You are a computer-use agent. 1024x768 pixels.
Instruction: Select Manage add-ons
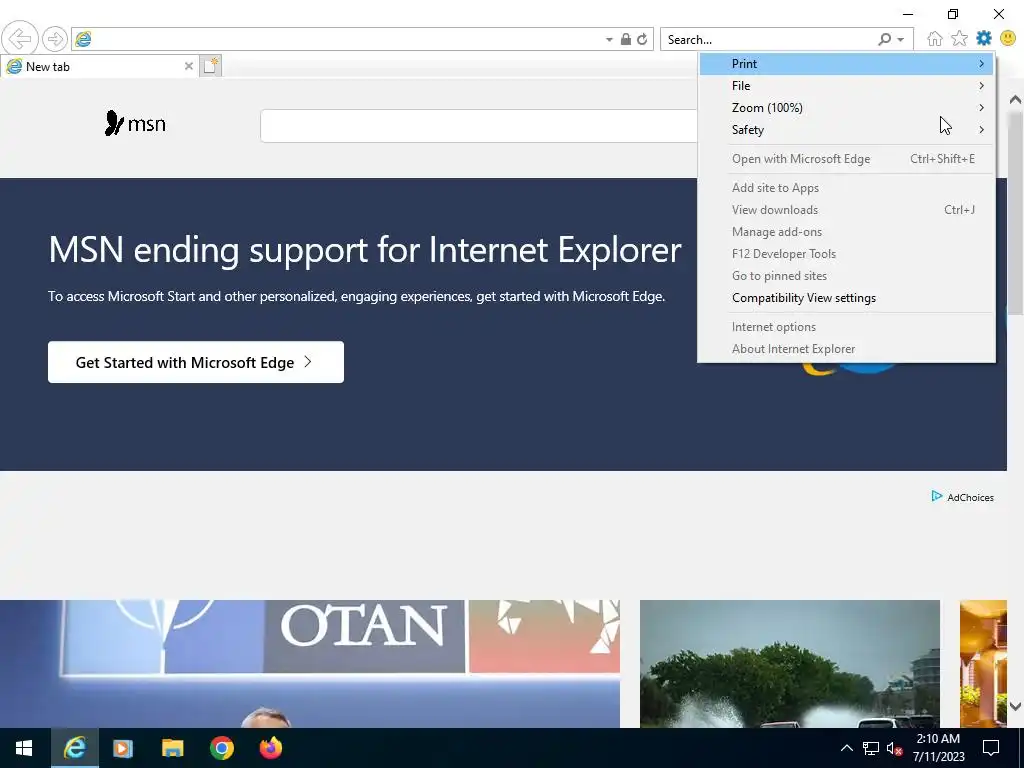[846, 232]
